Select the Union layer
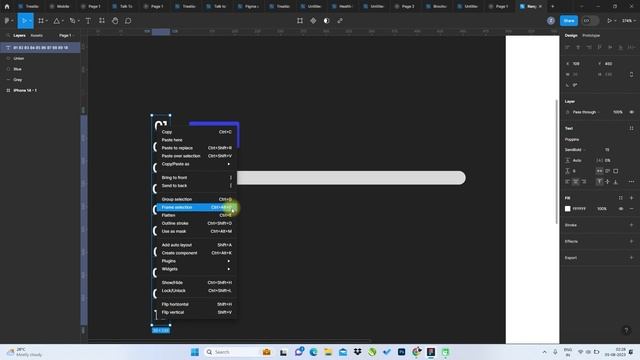640x360 pixels. [x=40, y=58]
